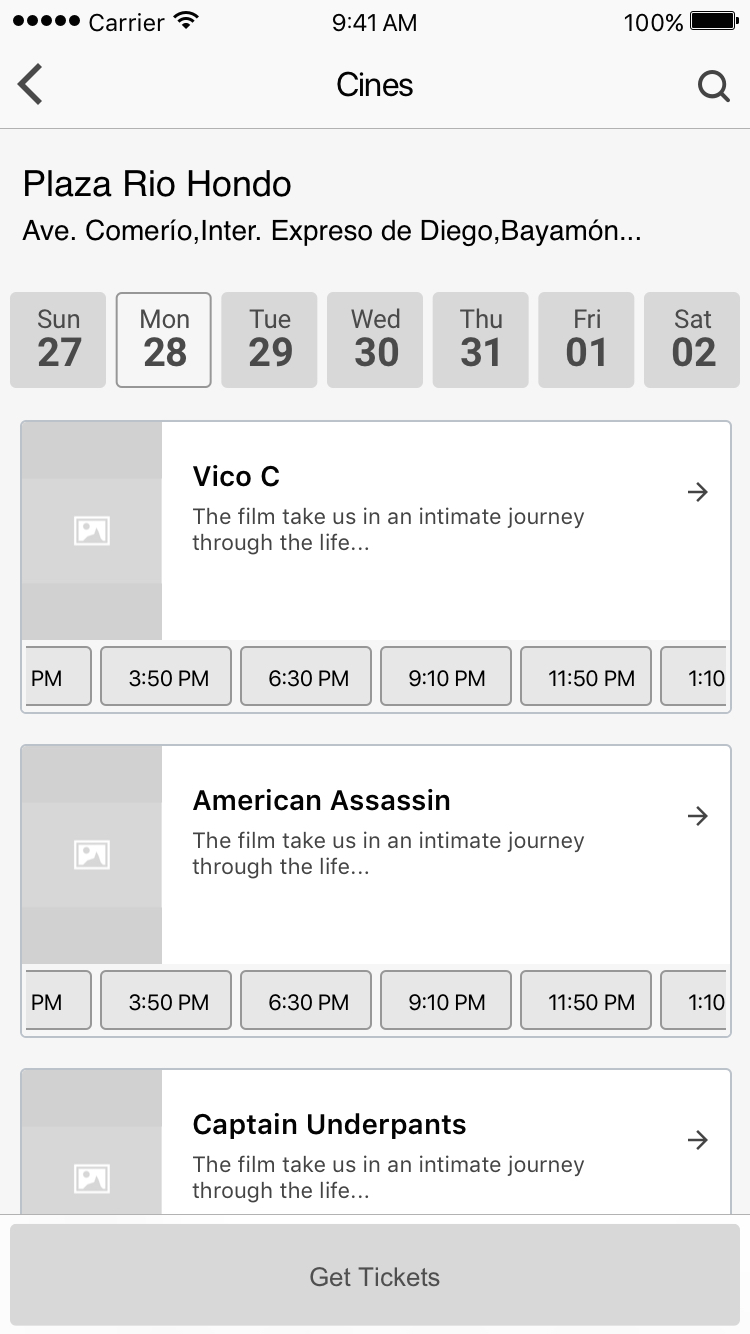Switch to Sat 02 showtimes

click(x=692, y=340)
